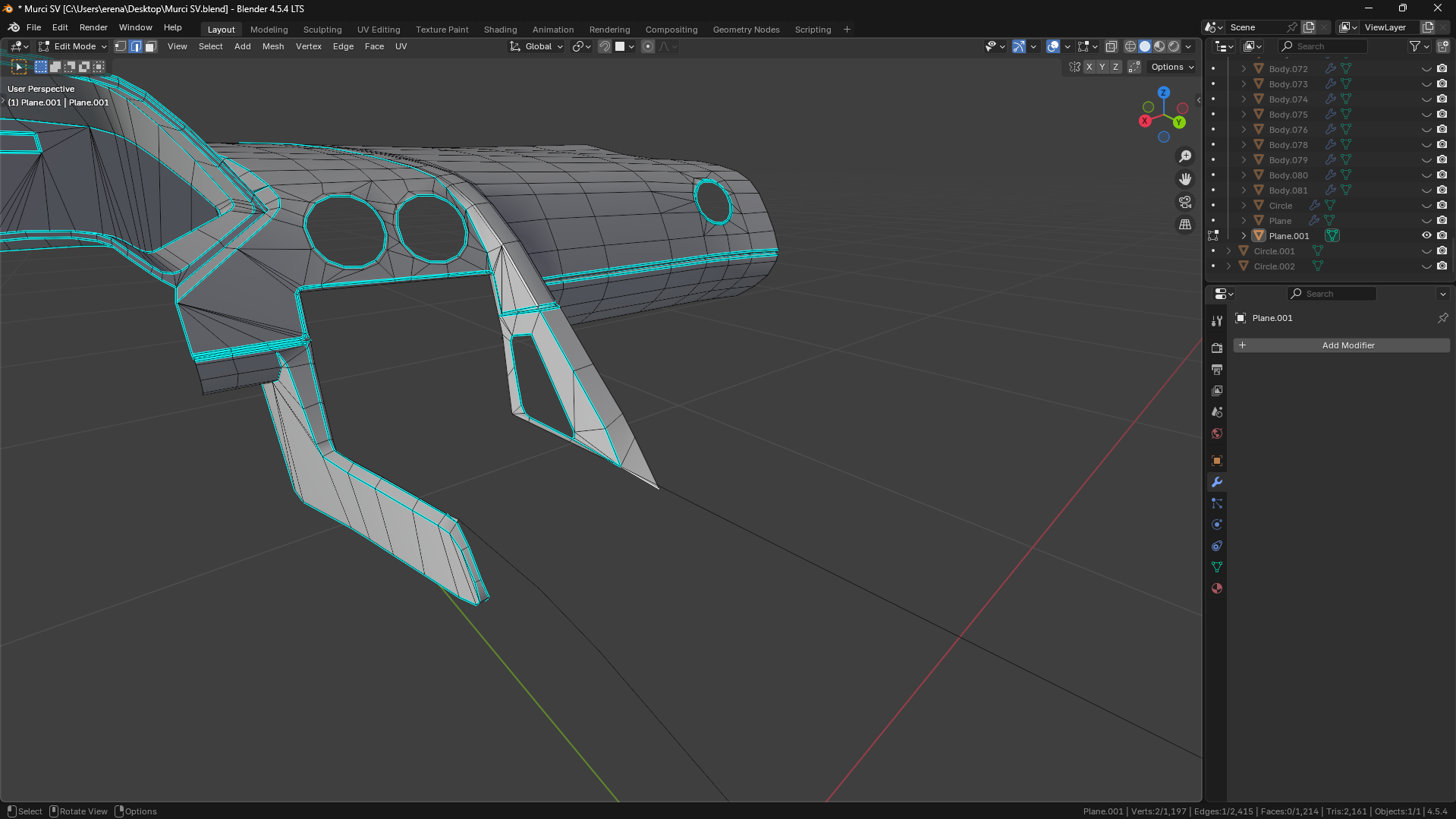
Task: Expand the Plane.001 outliner item
Action: pos(1244,236)
